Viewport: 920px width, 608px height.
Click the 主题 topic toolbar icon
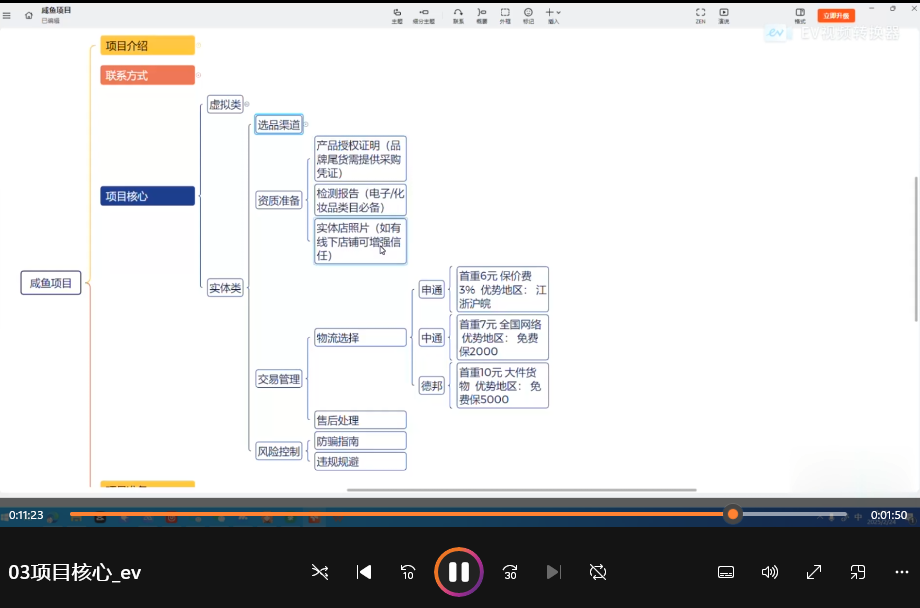point(397,16)
